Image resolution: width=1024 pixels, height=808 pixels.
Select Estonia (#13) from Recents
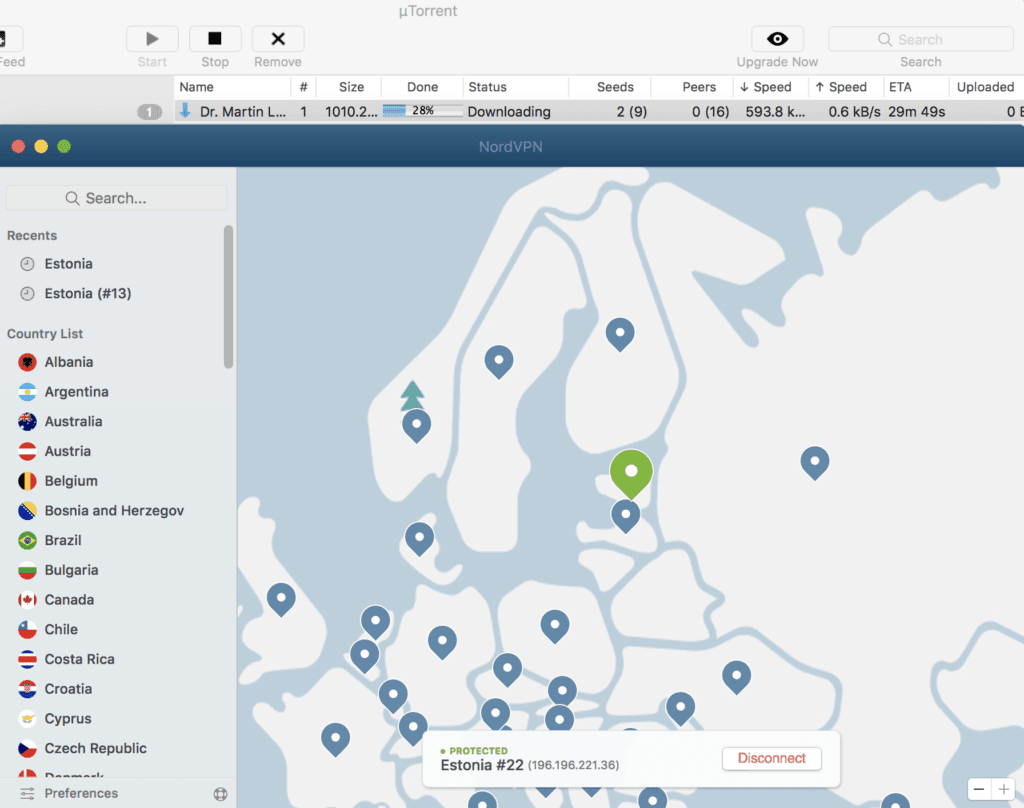pos(87,293)
